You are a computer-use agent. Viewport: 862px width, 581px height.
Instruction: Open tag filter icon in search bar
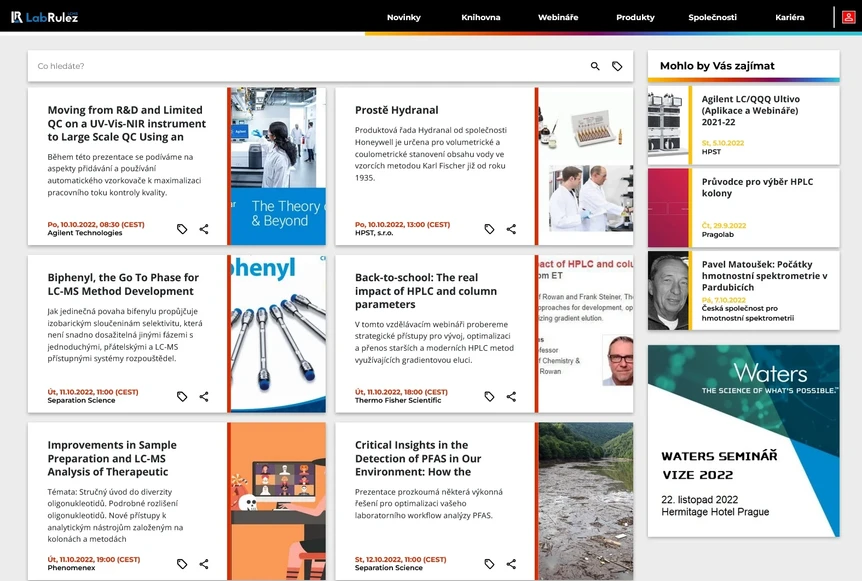pyautogui.click(x=617, y=66)
